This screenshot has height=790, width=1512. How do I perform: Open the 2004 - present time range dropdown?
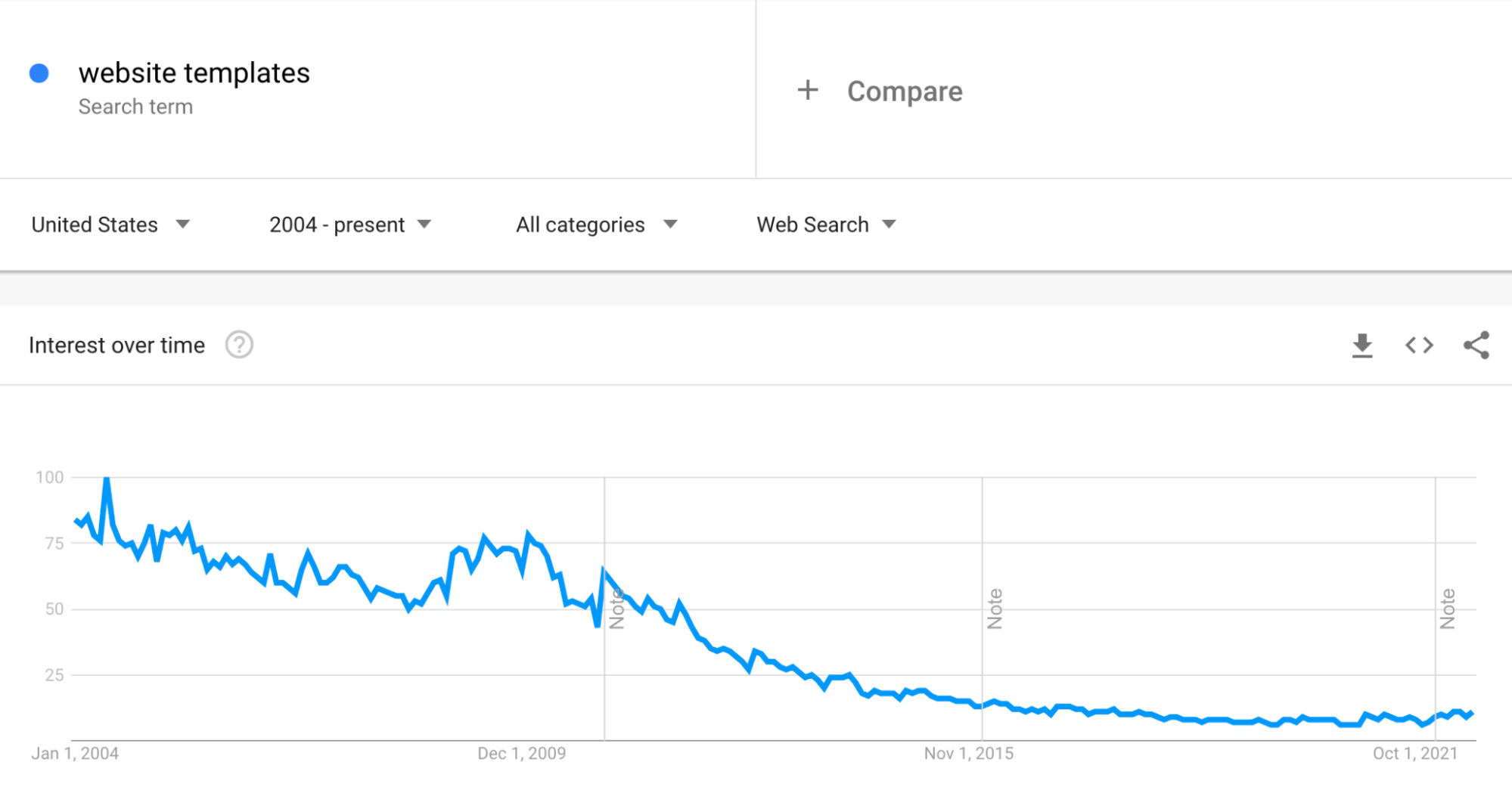pos(350,225)
